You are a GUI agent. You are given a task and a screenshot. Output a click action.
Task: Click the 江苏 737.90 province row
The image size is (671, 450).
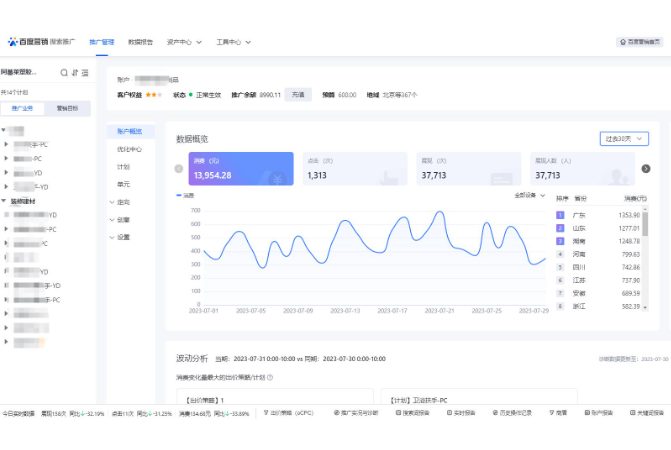pyautogui.click(x=598, y=280)
